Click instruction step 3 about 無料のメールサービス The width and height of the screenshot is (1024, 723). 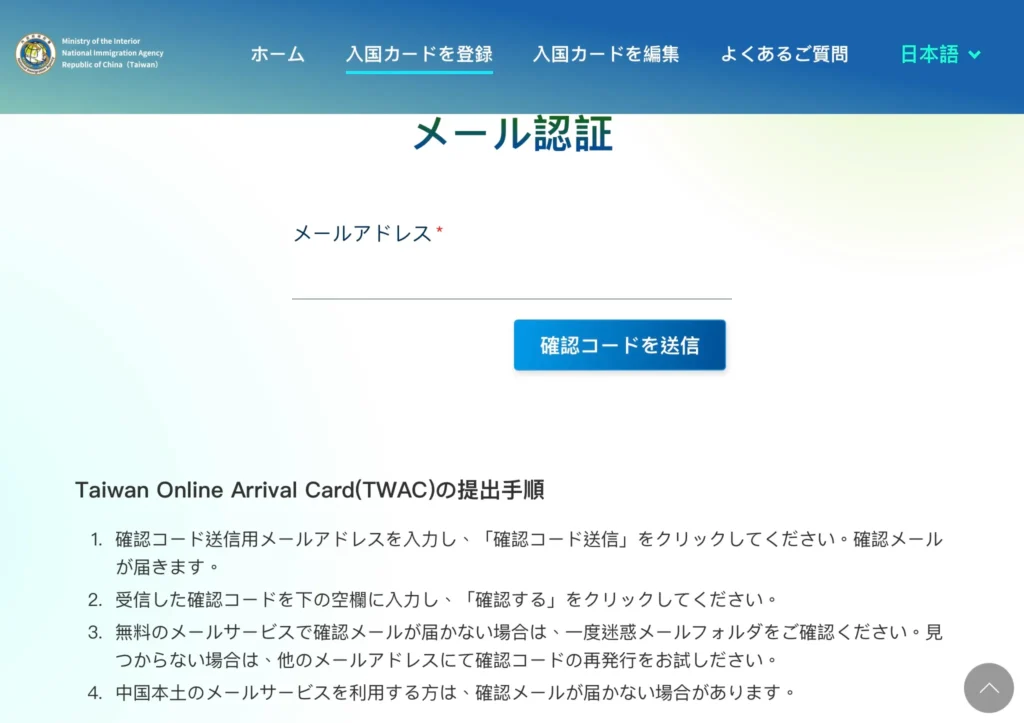(x=529, y=646)
